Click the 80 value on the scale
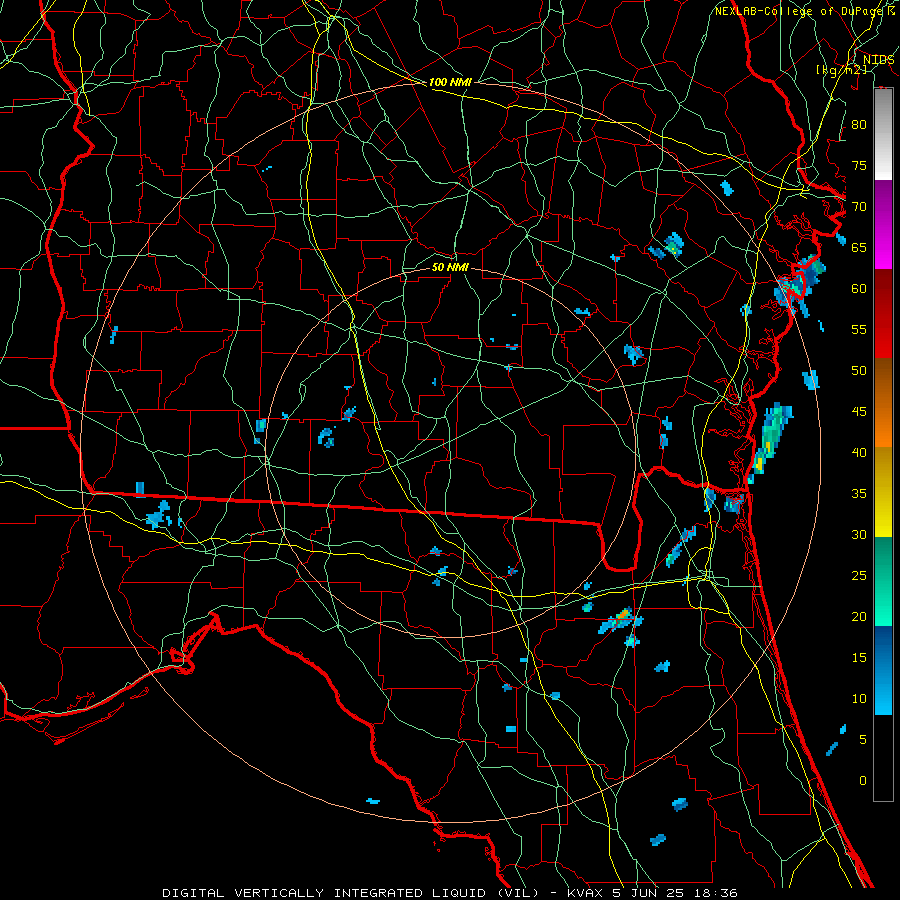900x900 pixels. [x=859, y=125]
